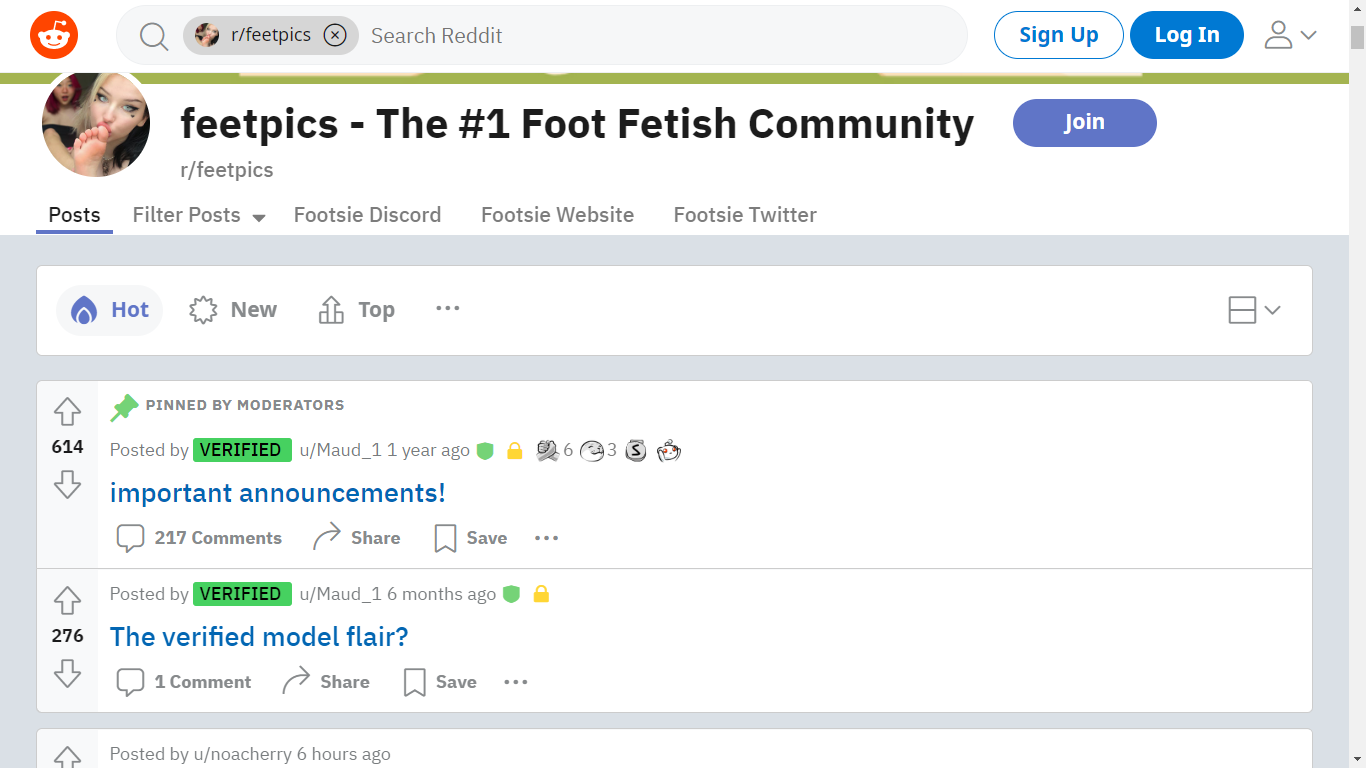Viewport: 1366px width, 768px height.
Task: Open the Footsie Discord tab
Action: [x=367, y=215]
